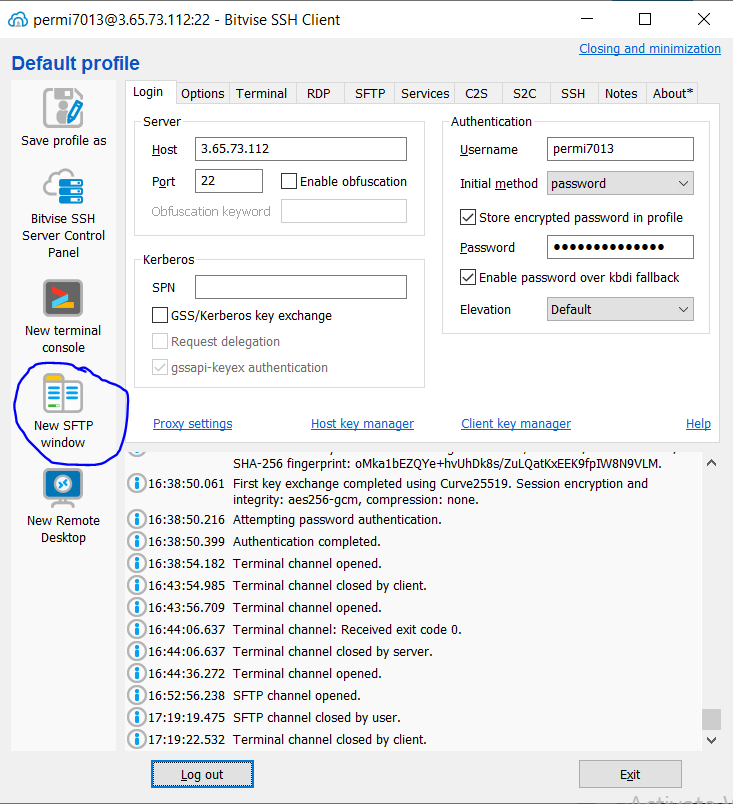Viewport: 733px width, 804px height.
Task: Enable obfuscation checkbox
Action: pos(289,181)
